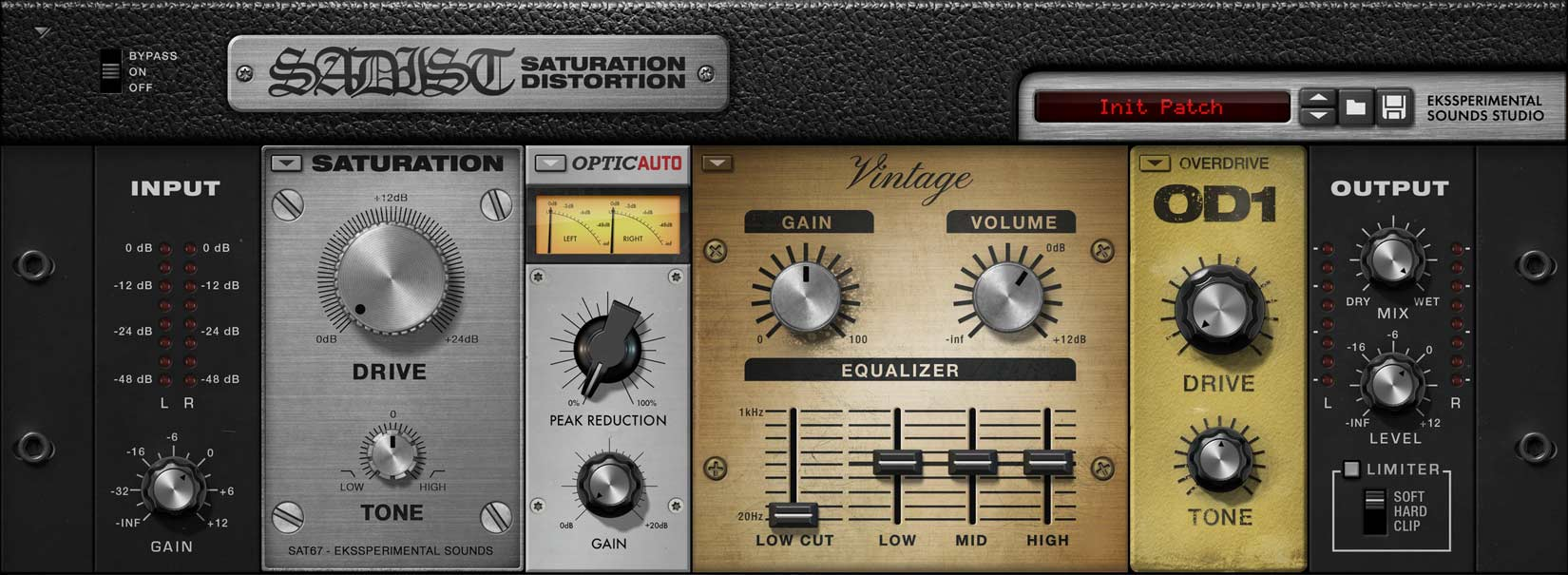
Task: Click the Peak Reduction knob
Action: [x=606, y=348]
